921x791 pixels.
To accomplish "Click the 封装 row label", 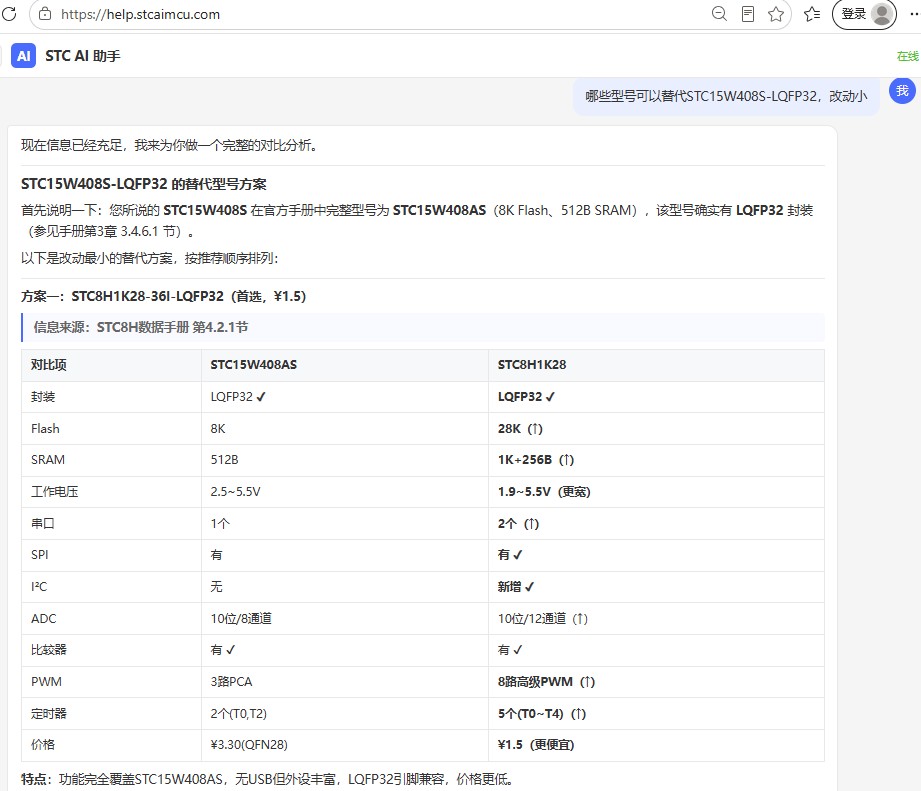I will pyautogui.click(x=43, y=397).
